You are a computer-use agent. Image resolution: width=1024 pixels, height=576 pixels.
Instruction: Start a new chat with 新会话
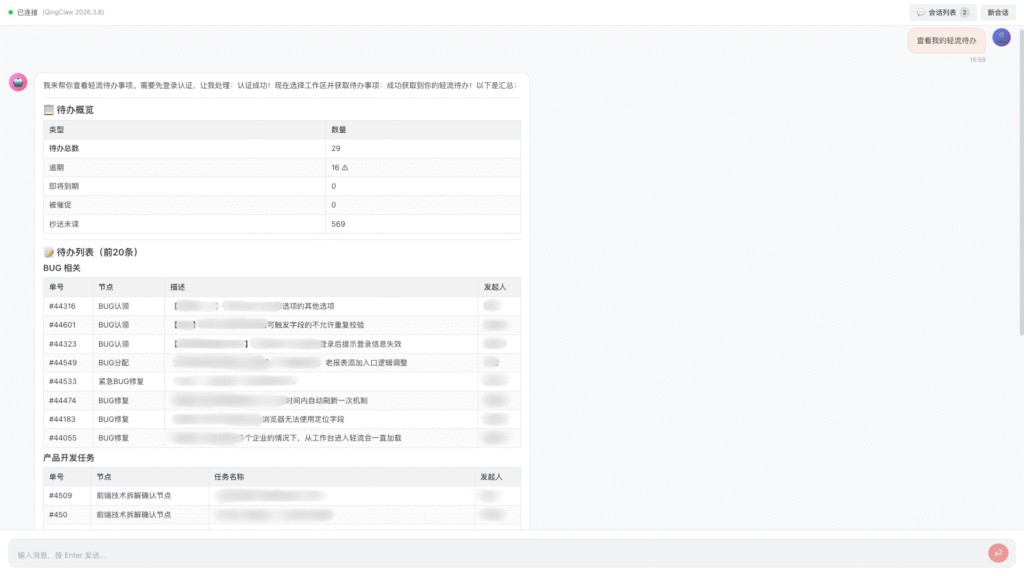click(x=998, y=12)
